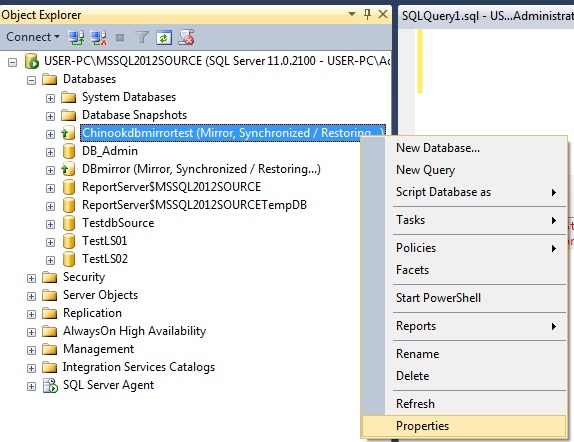
Task: Expand the Chinookdbmirrortest database node
Action: click(x=50, y=134)
